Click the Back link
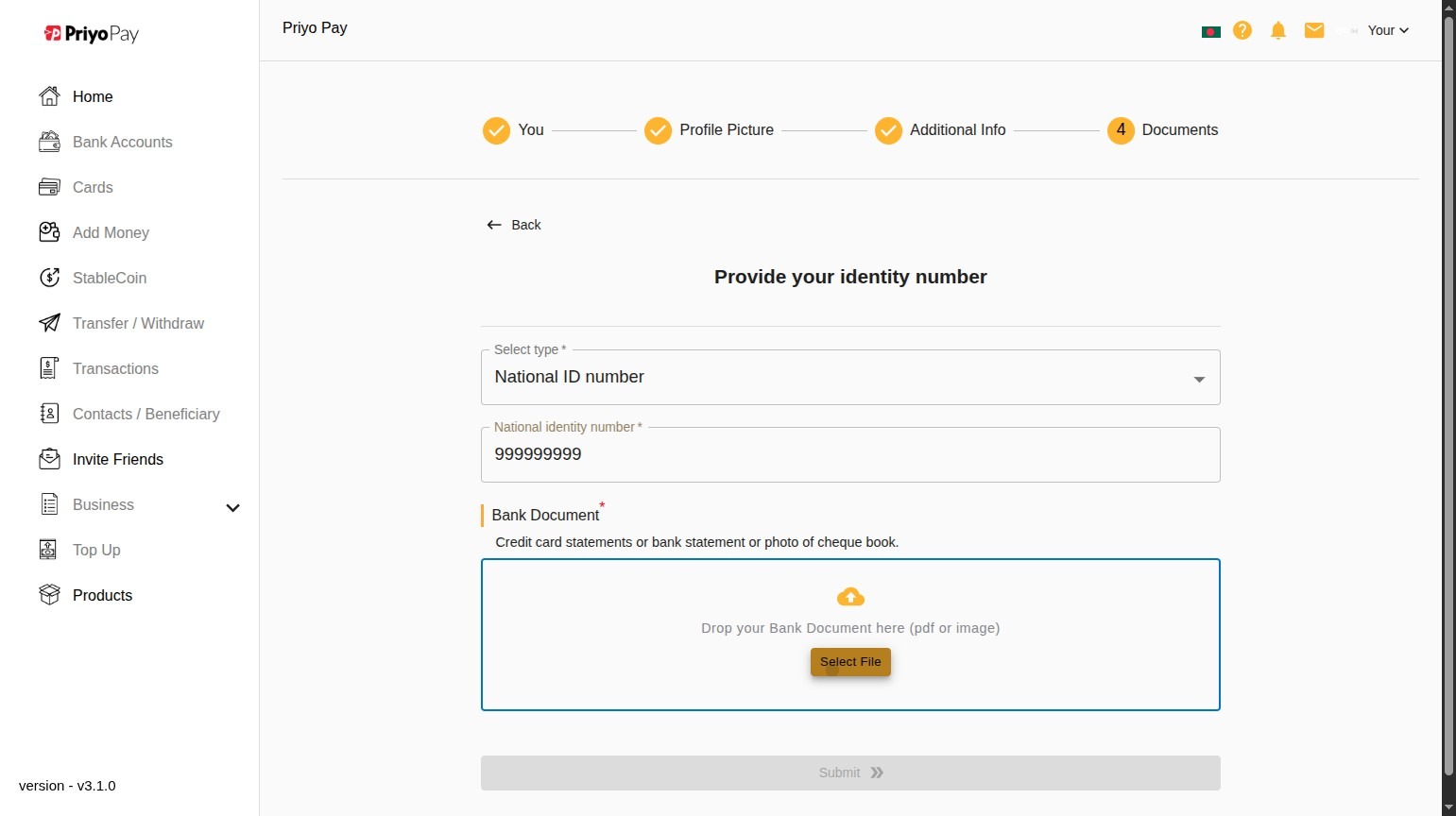The width and height of the screenshot is (1456, 816). pyautogui.click(x=513, y=225)
